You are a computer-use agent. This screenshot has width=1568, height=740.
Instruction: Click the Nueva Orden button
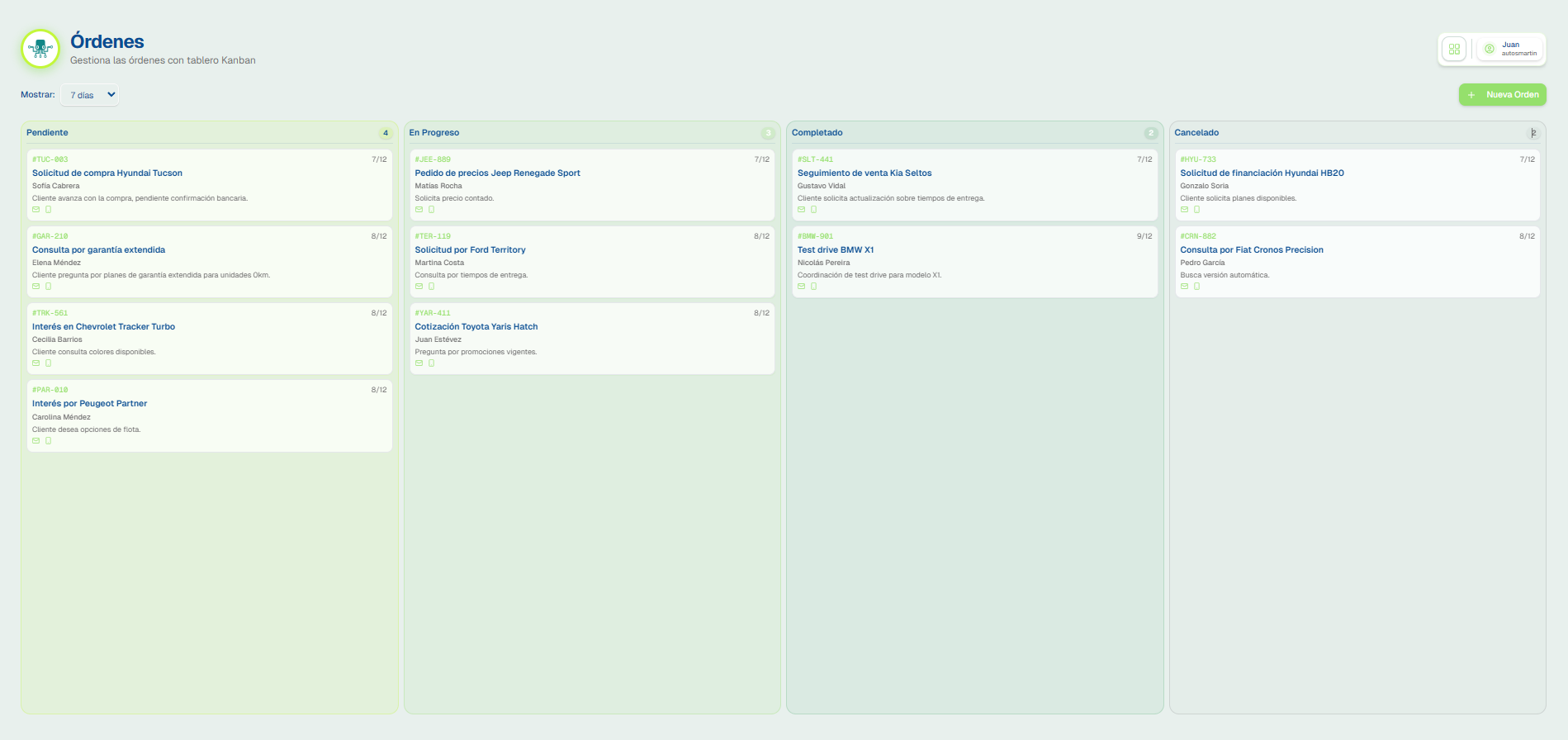[x=1502, y=95]
